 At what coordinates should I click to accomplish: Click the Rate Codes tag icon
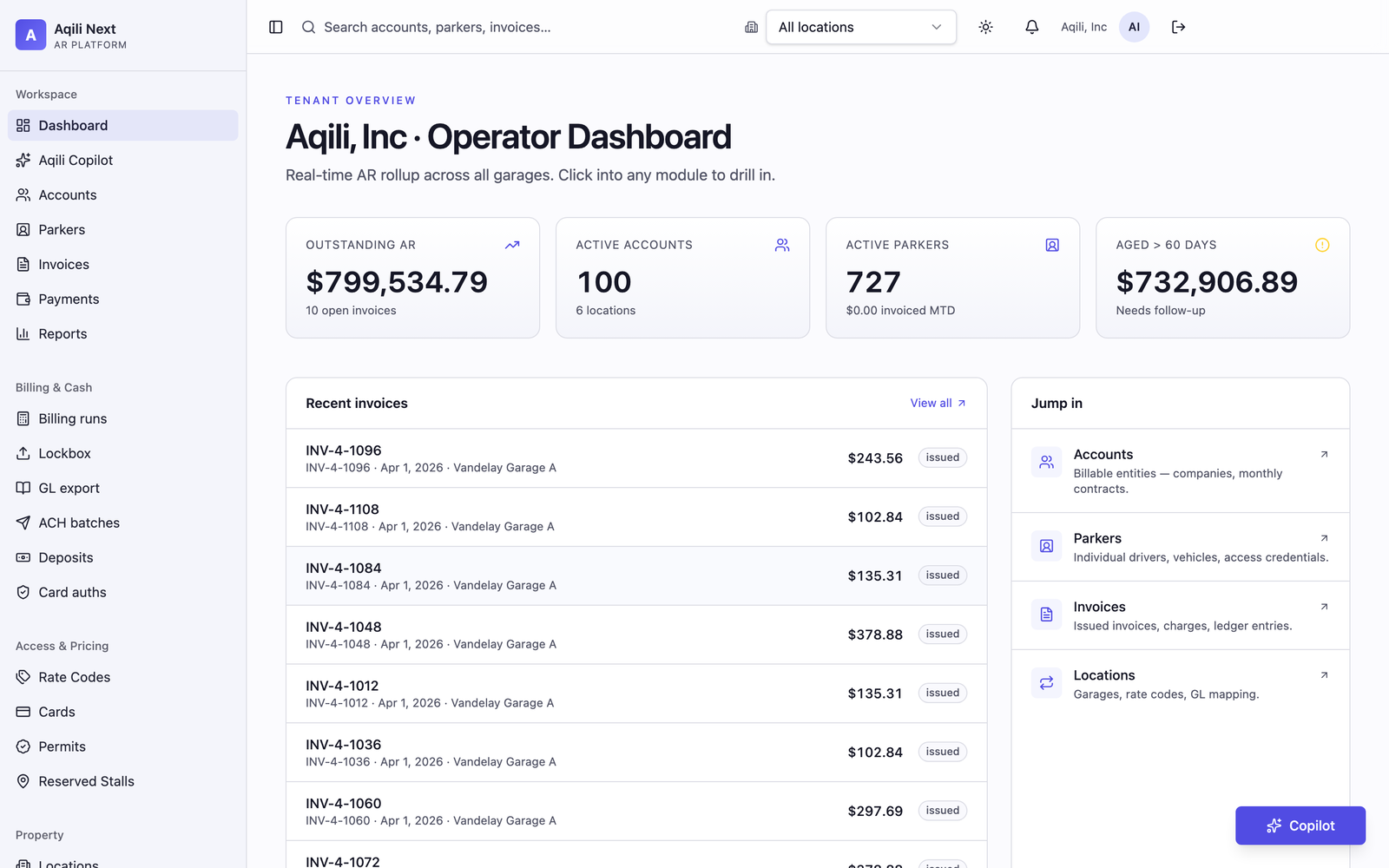coord(23,677)
